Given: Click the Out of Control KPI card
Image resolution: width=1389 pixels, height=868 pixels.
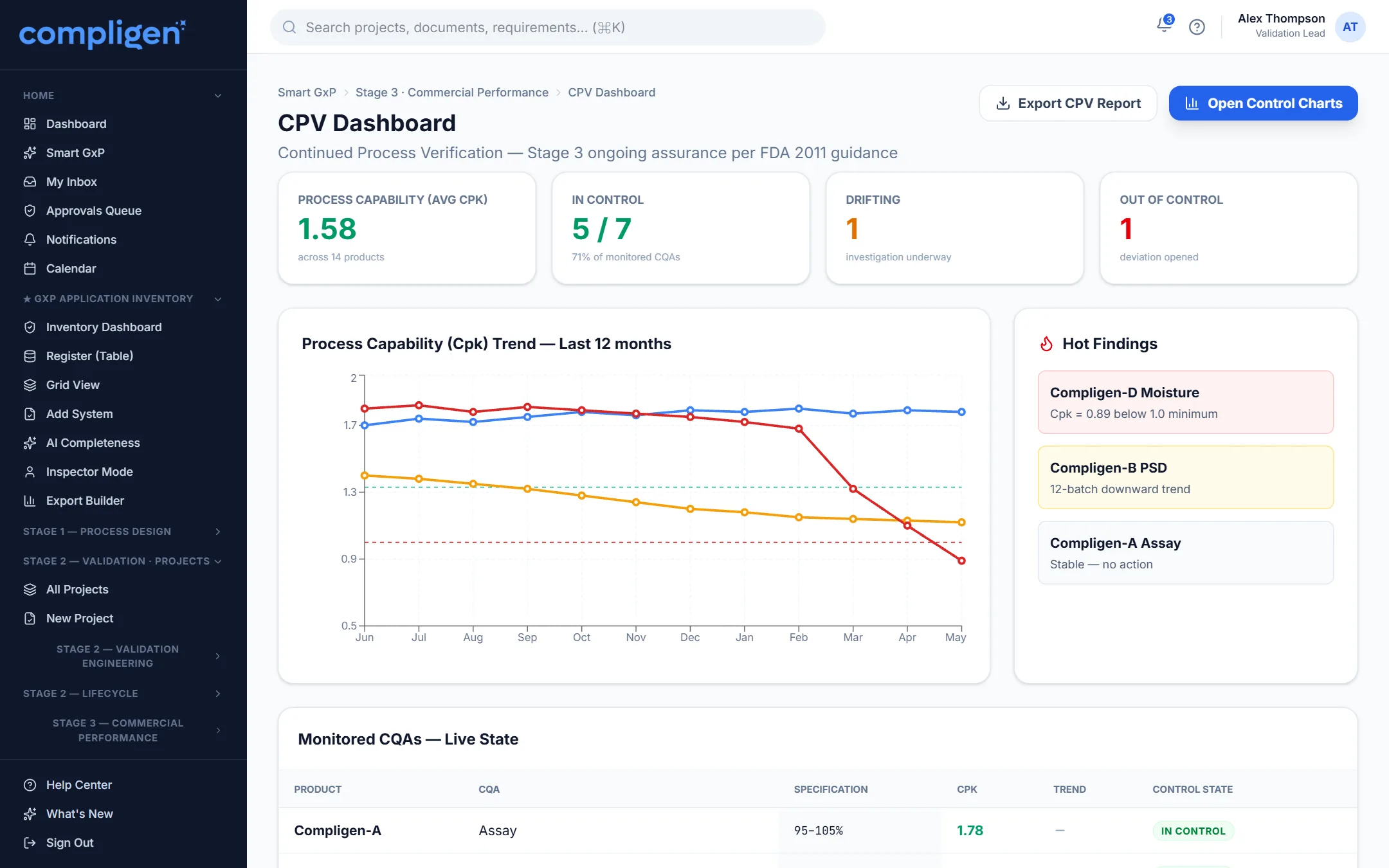Looking at the screenshot, I should [x=1228, y=228].
